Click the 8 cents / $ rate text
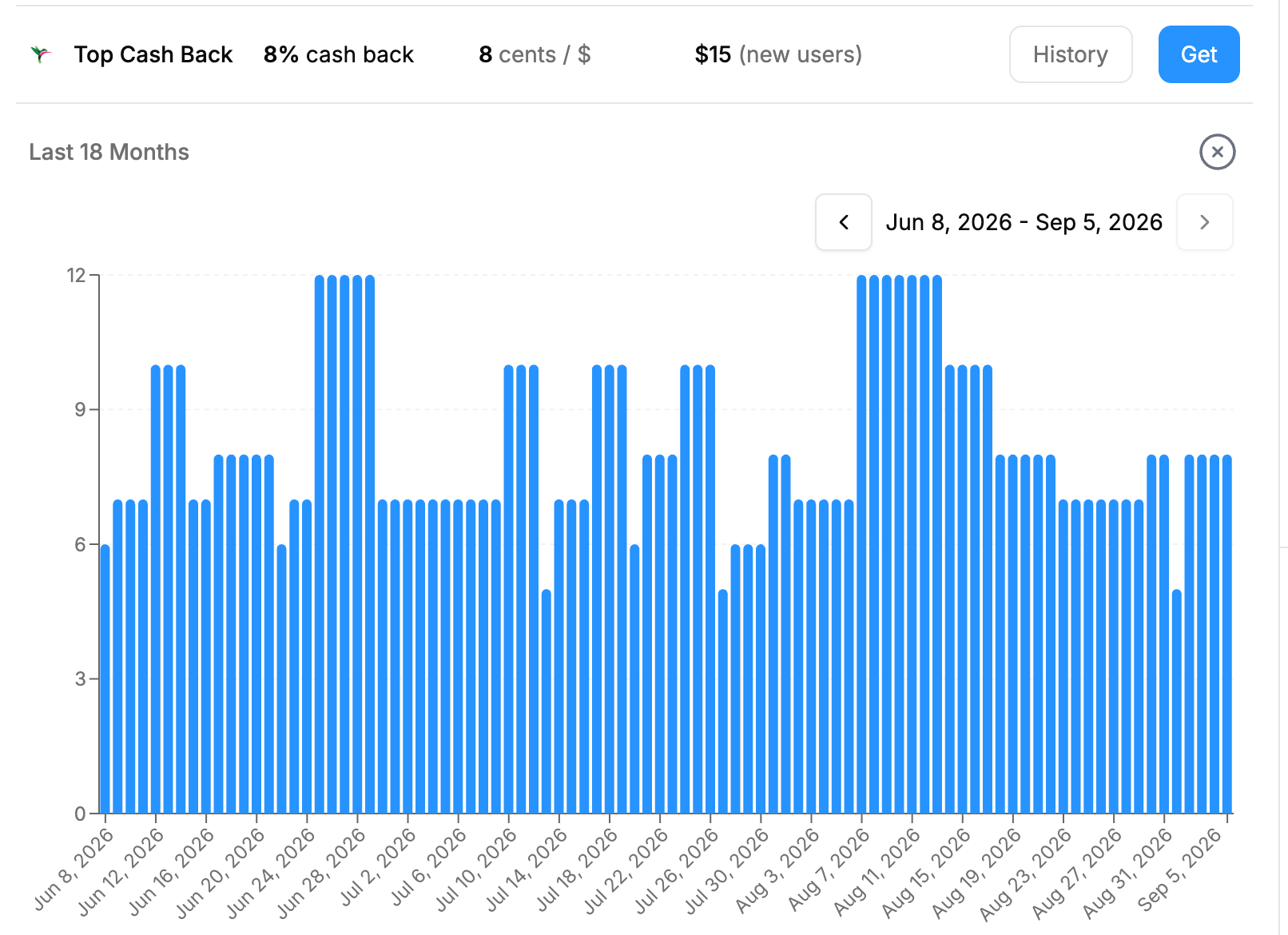 coord(535,54)
